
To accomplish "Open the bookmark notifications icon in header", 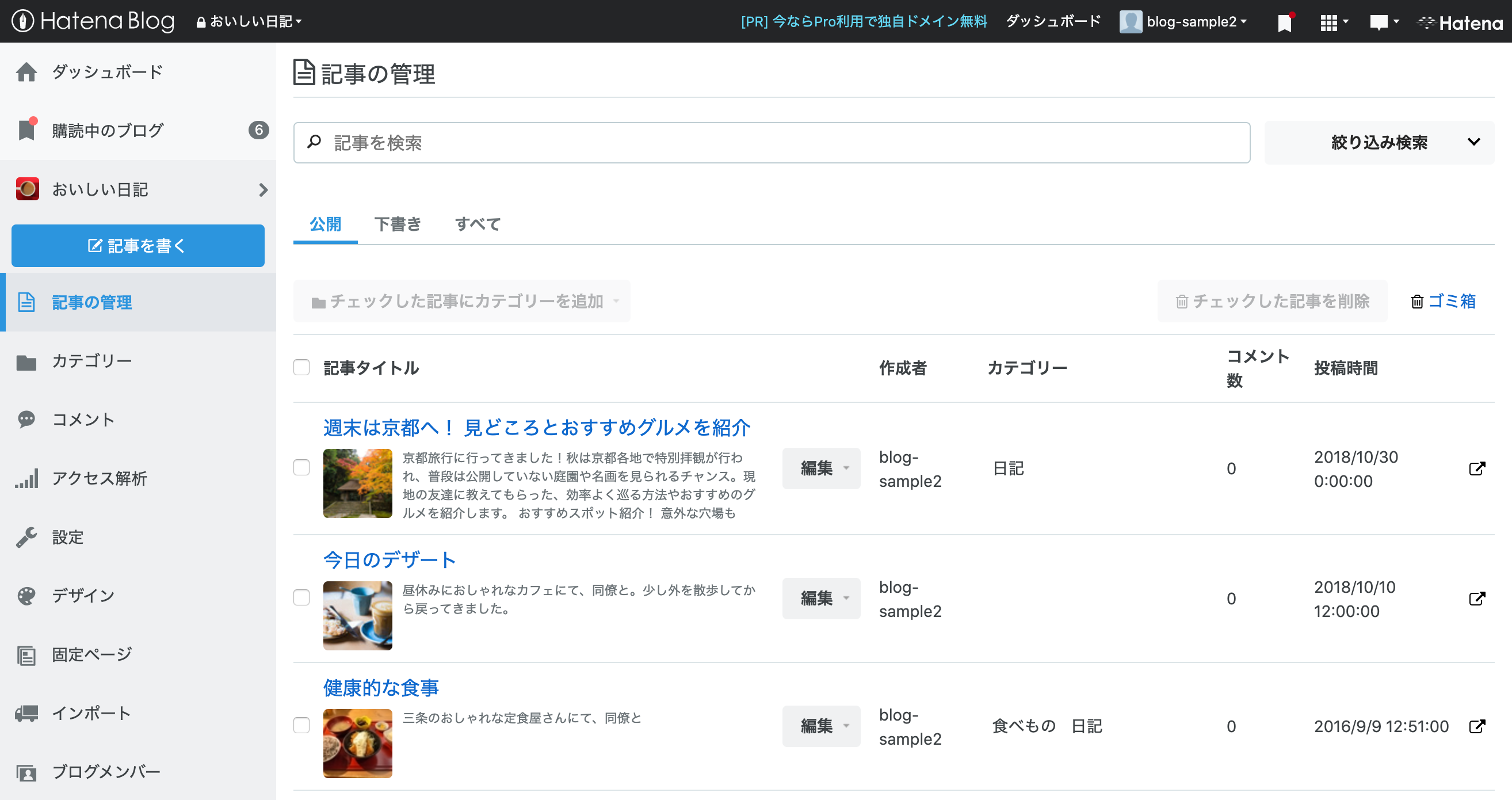I will point(1284,22).
